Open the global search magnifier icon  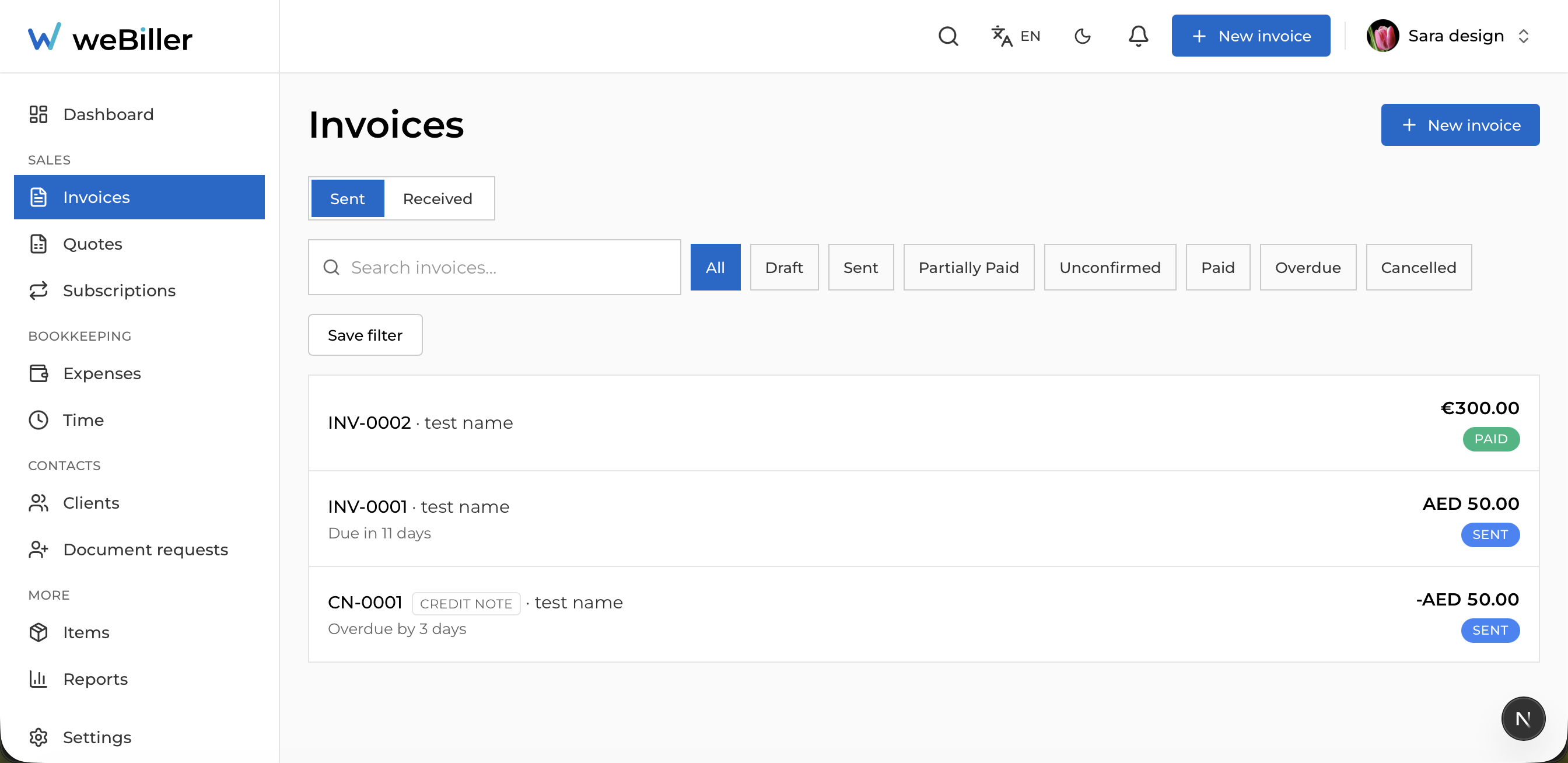948,36
